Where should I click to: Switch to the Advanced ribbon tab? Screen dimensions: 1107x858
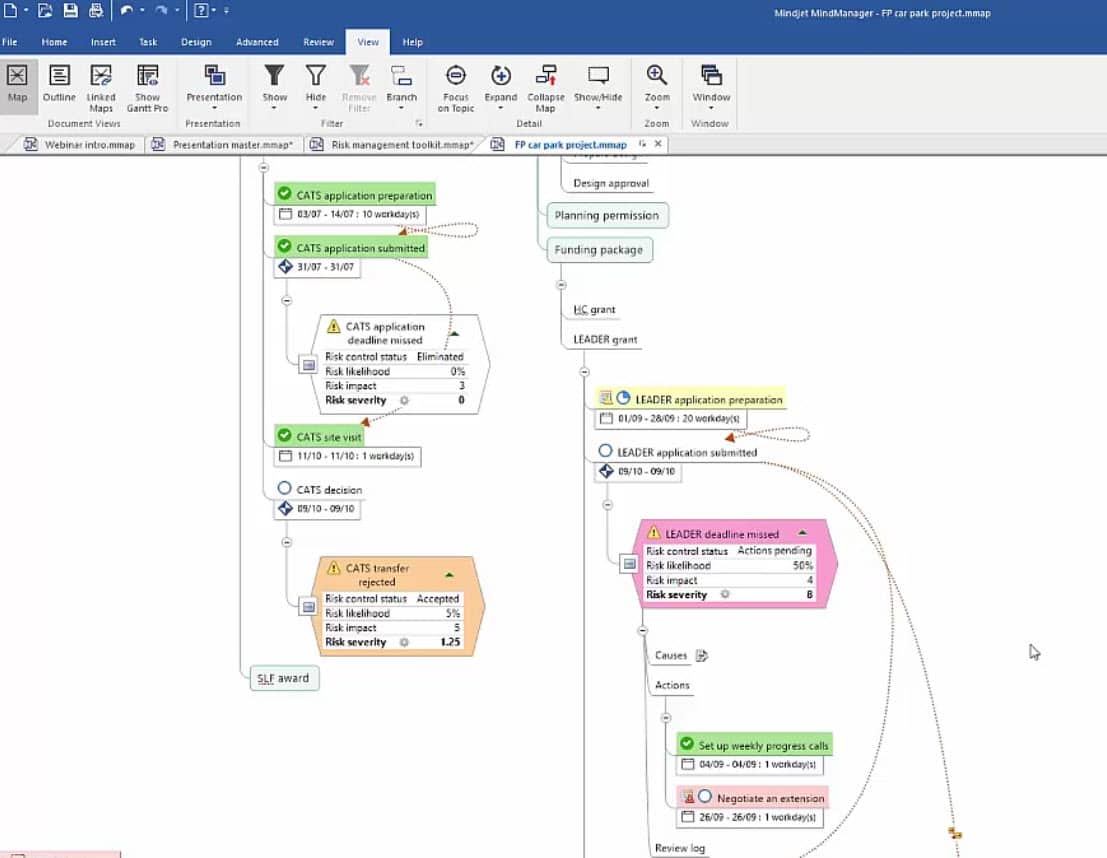[x=257, y=42]
